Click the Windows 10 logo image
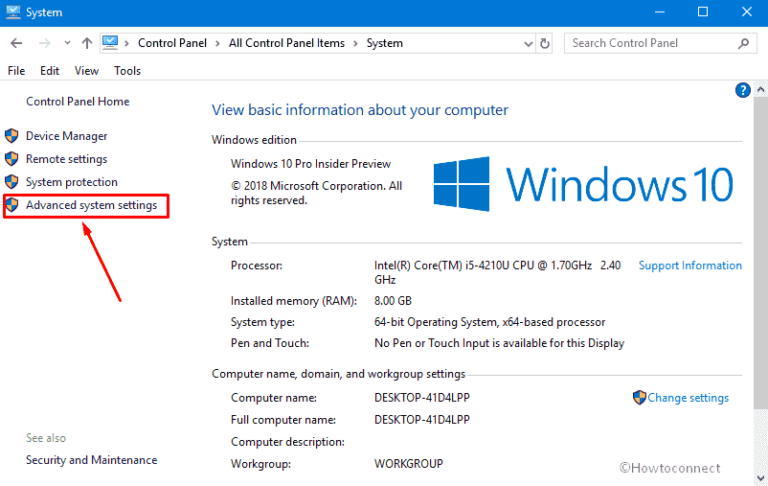Image resolution: width=768 pixels, height=486 pixels. (583, 184)
